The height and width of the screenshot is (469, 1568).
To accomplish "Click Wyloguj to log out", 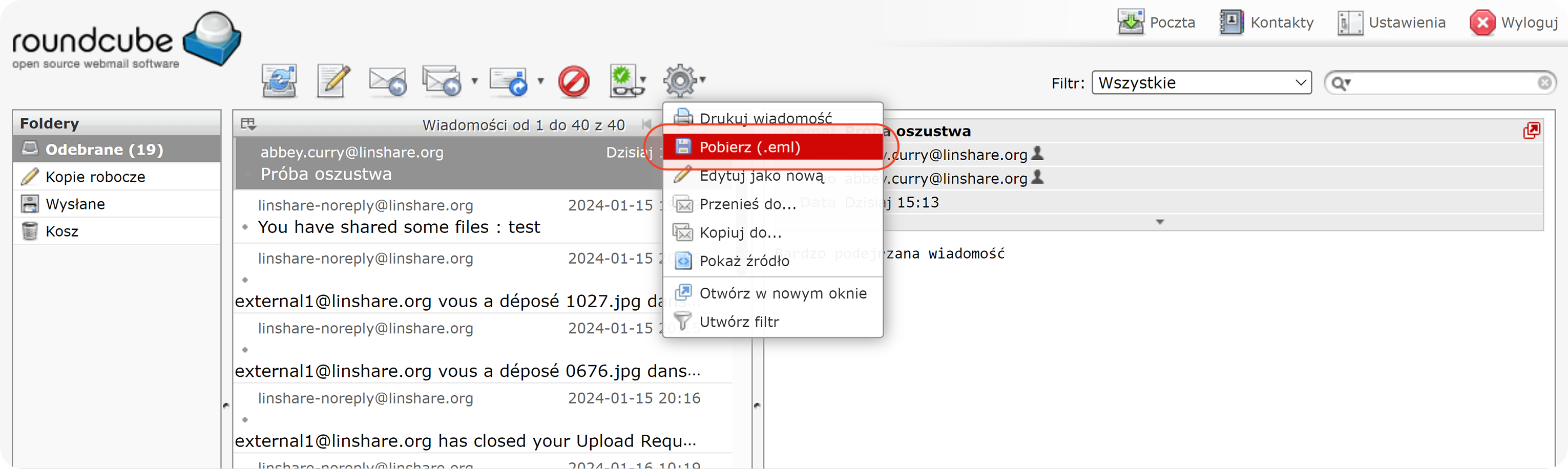I will [1514, 23].
